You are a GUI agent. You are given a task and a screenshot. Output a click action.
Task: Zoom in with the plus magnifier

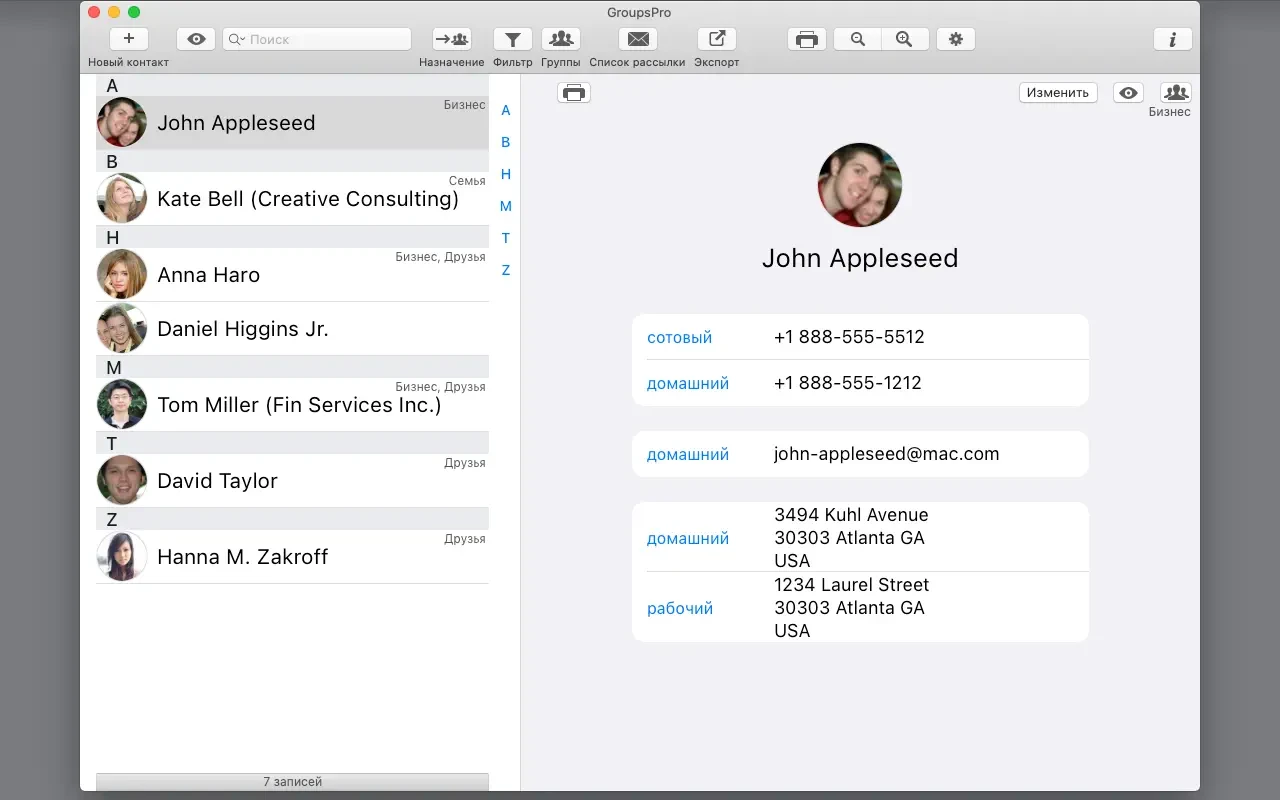(905, 39)
